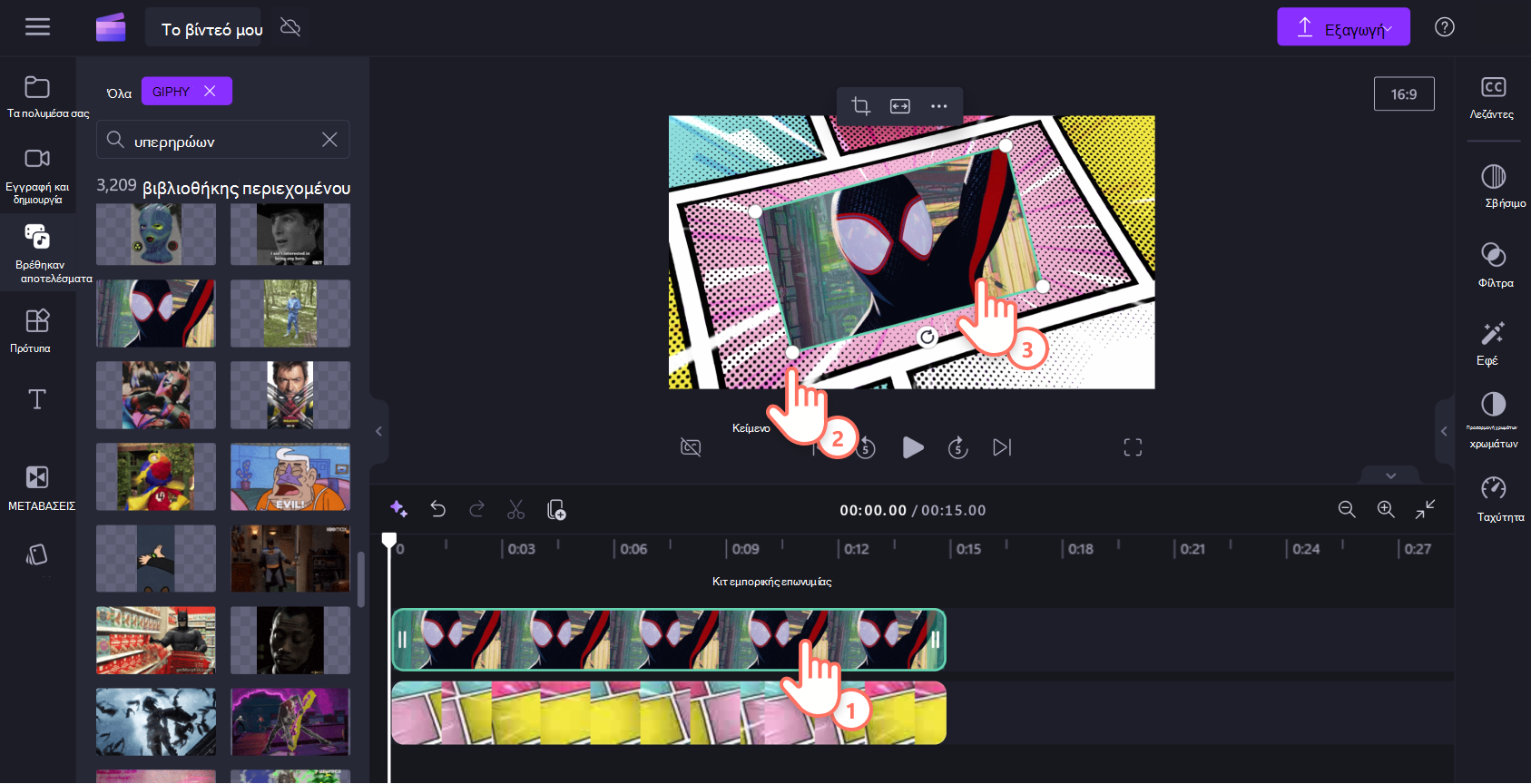Play the video preview

tap(913, 447)
